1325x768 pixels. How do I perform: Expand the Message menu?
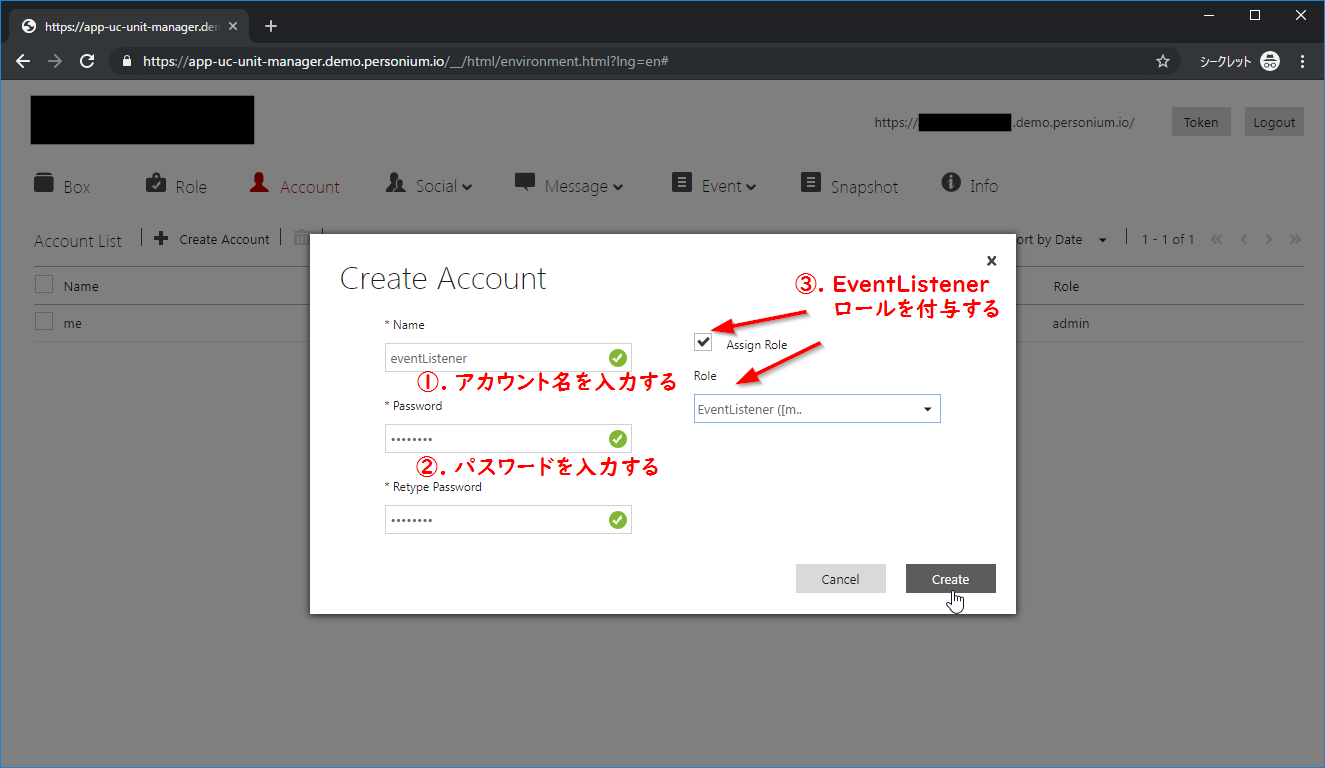click(x=569, y=185)
